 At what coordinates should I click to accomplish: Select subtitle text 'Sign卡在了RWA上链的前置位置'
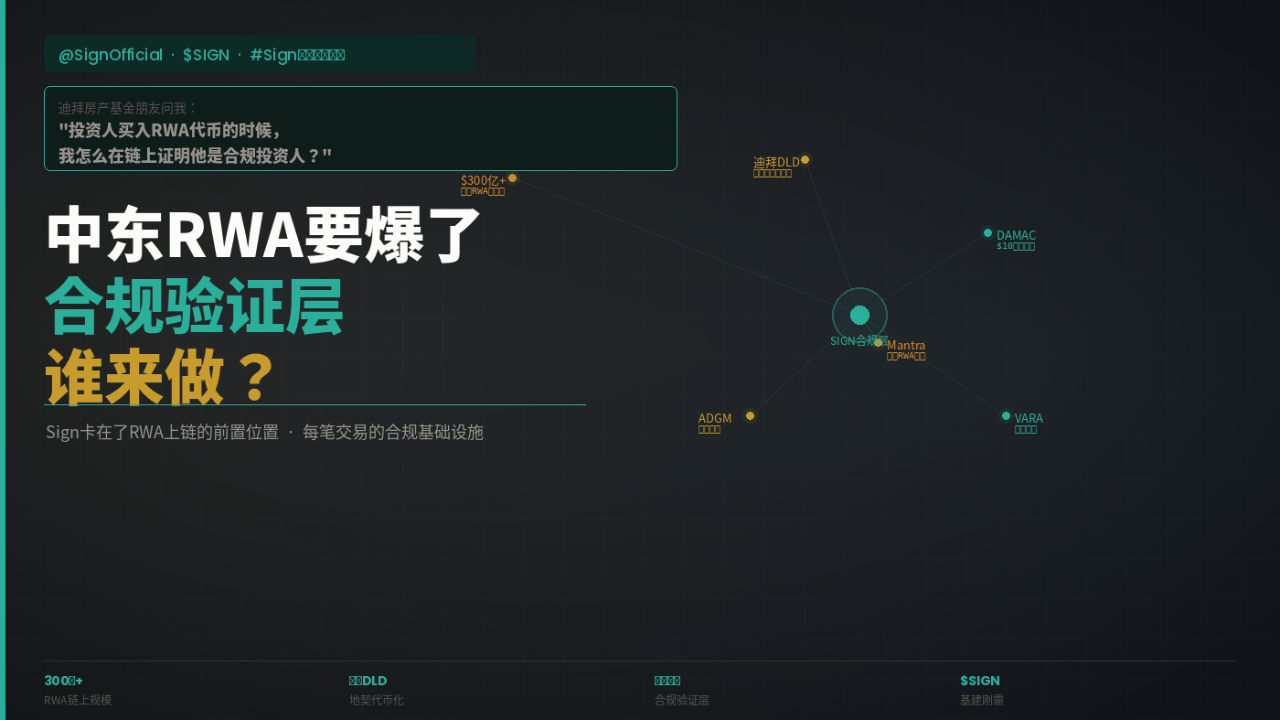(x=162, y=432)
